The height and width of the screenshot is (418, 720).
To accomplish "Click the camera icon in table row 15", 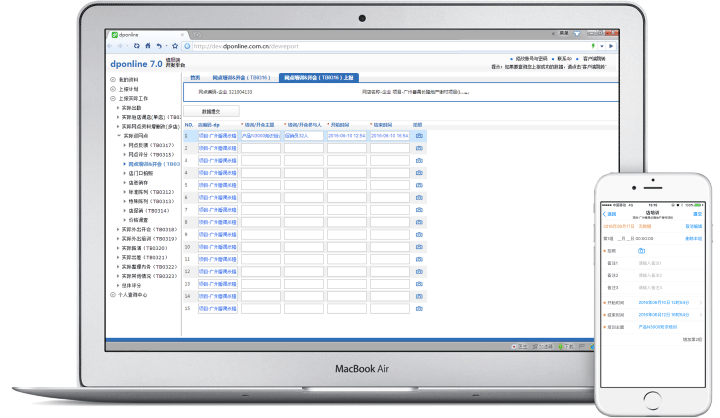I will pos(419,309).
